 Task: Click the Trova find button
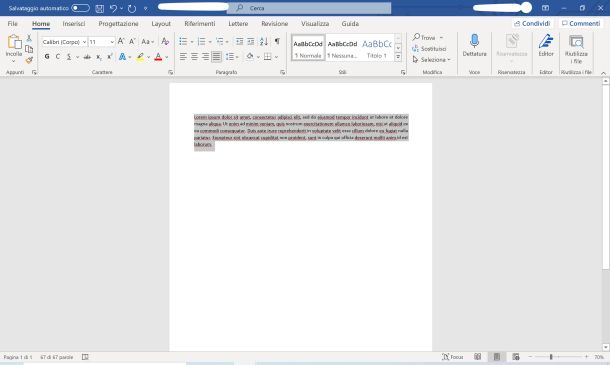424,37
